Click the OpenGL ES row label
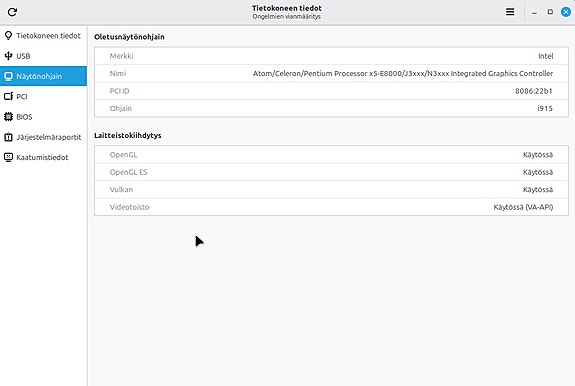The width and height of the screenshot is (575, 386). click(128, 172)
